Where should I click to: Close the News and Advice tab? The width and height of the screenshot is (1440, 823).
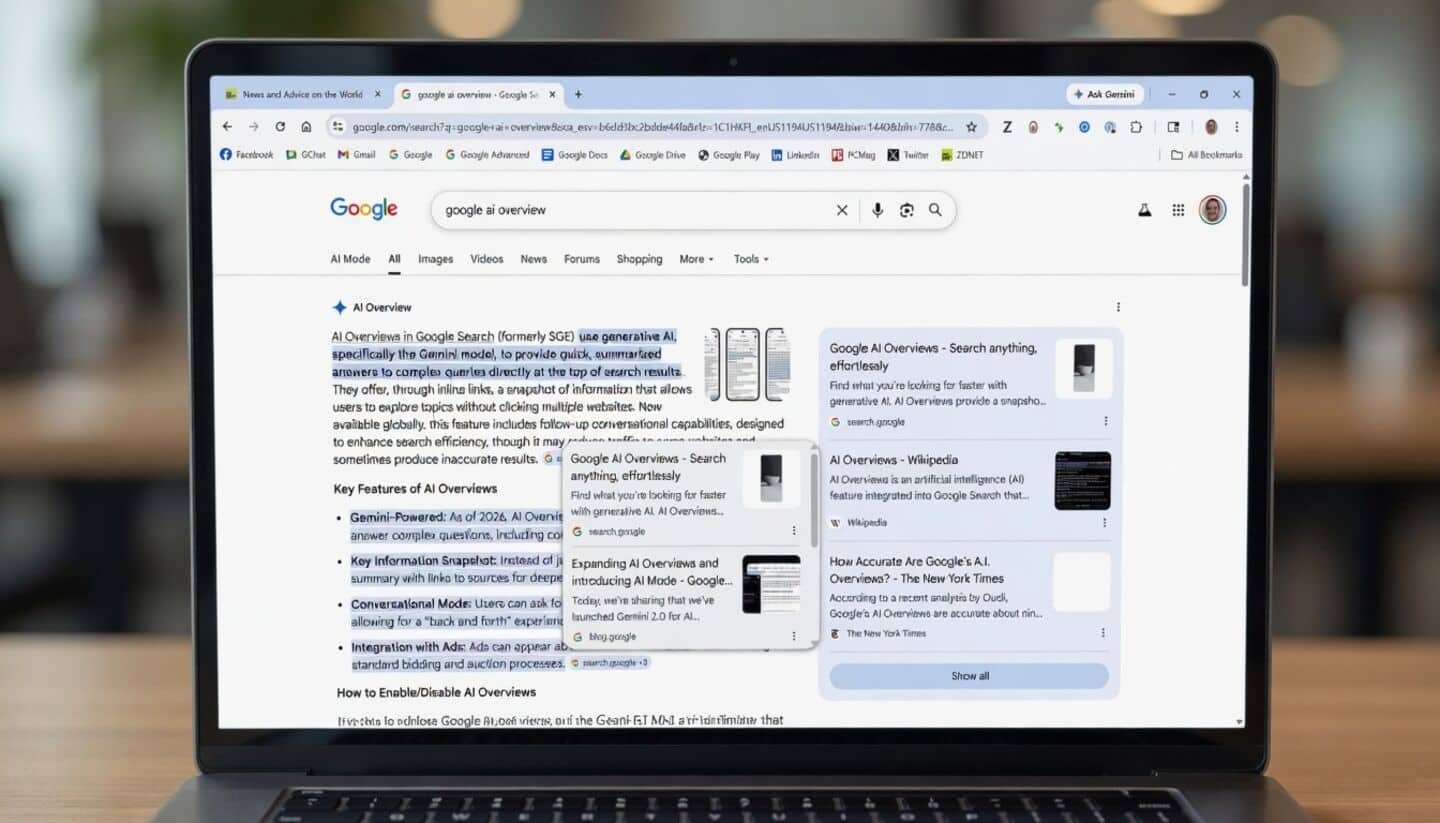377,94
